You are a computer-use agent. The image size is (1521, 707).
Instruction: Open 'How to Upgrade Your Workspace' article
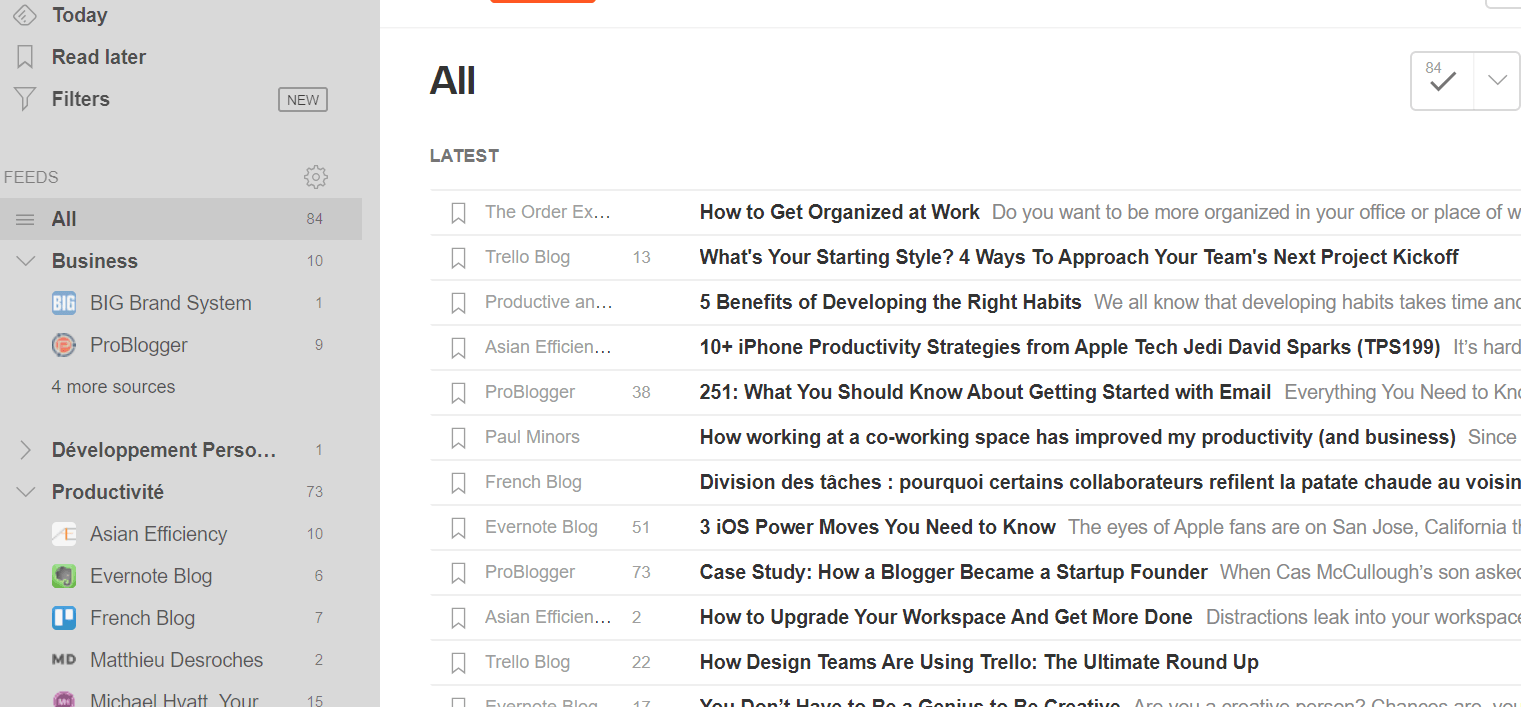point(946,617)
